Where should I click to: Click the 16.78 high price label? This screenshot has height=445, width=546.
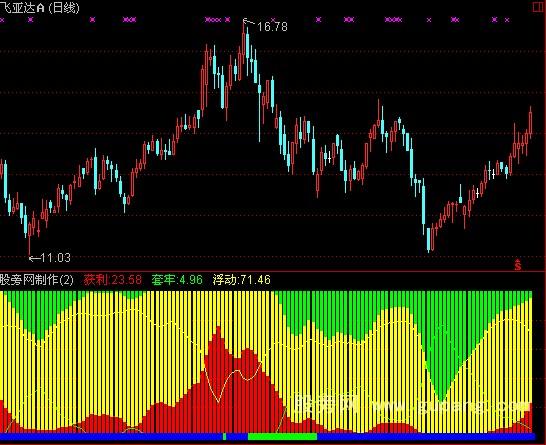click(272, 26)
